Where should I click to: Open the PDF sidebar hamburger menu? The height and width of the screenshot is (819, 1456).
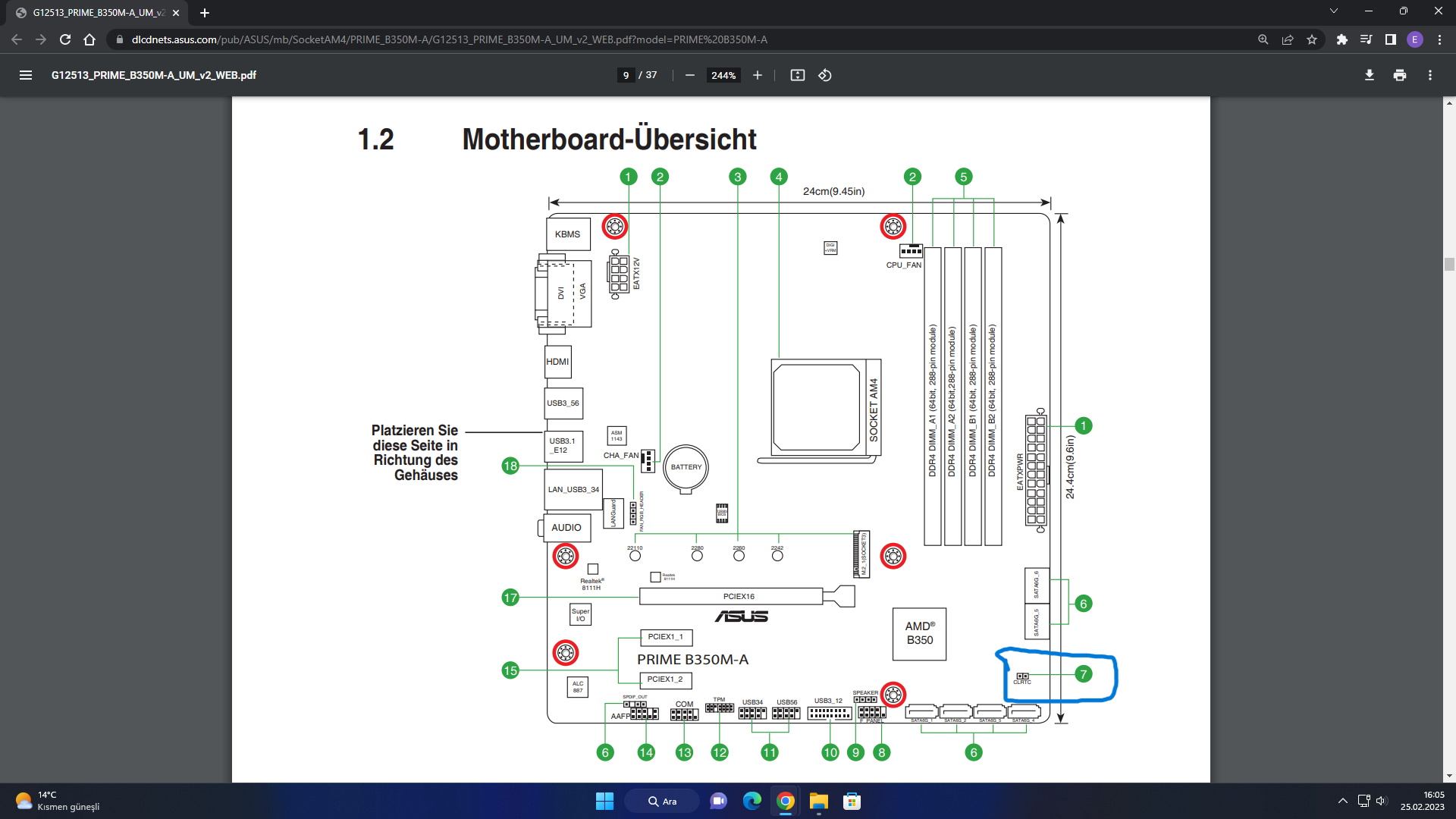(26, 75)
